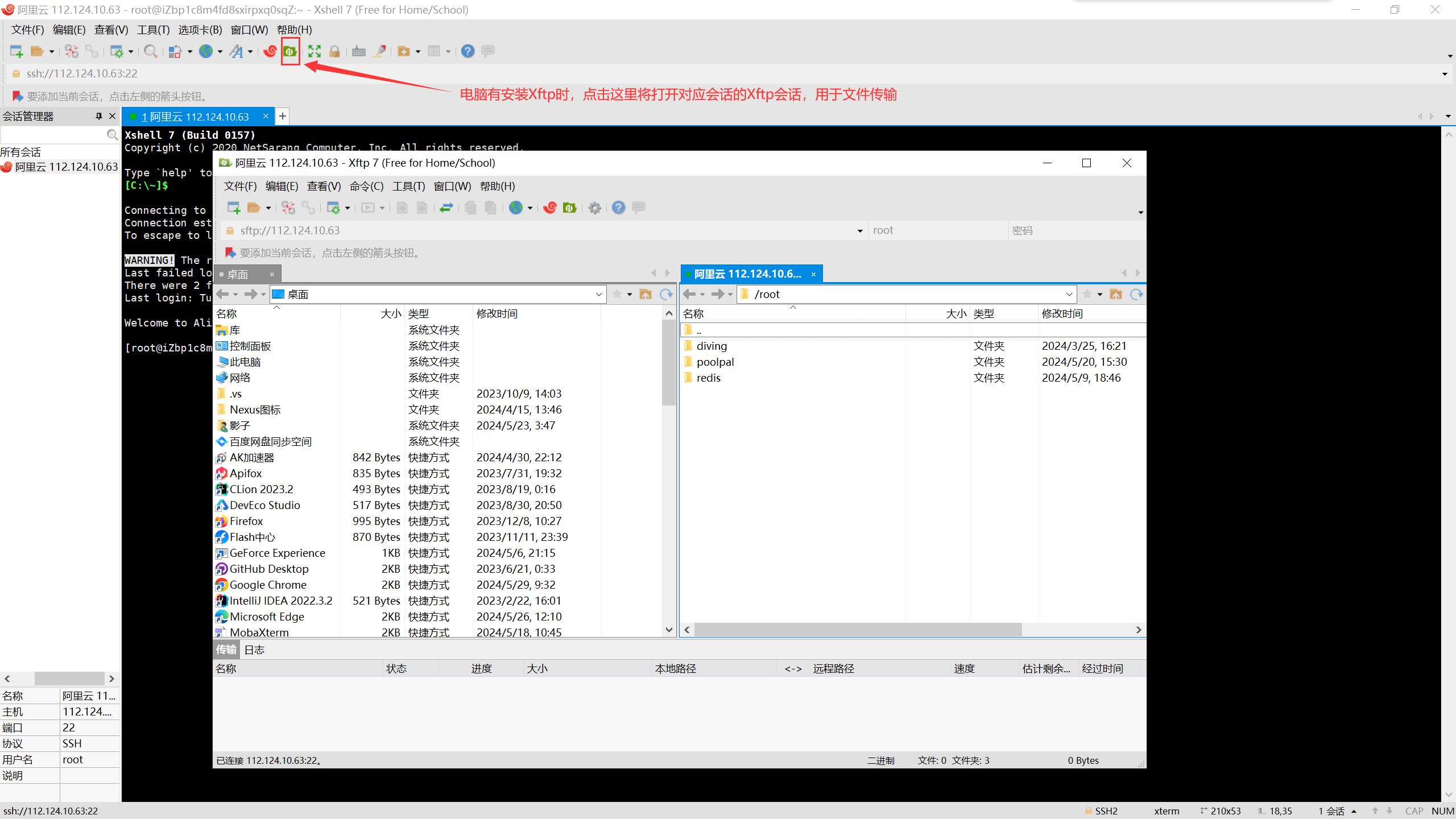Click the Xftp Disconnect icon
The width and height of the screenshot is (1456, 819).
tap(288, 208)
